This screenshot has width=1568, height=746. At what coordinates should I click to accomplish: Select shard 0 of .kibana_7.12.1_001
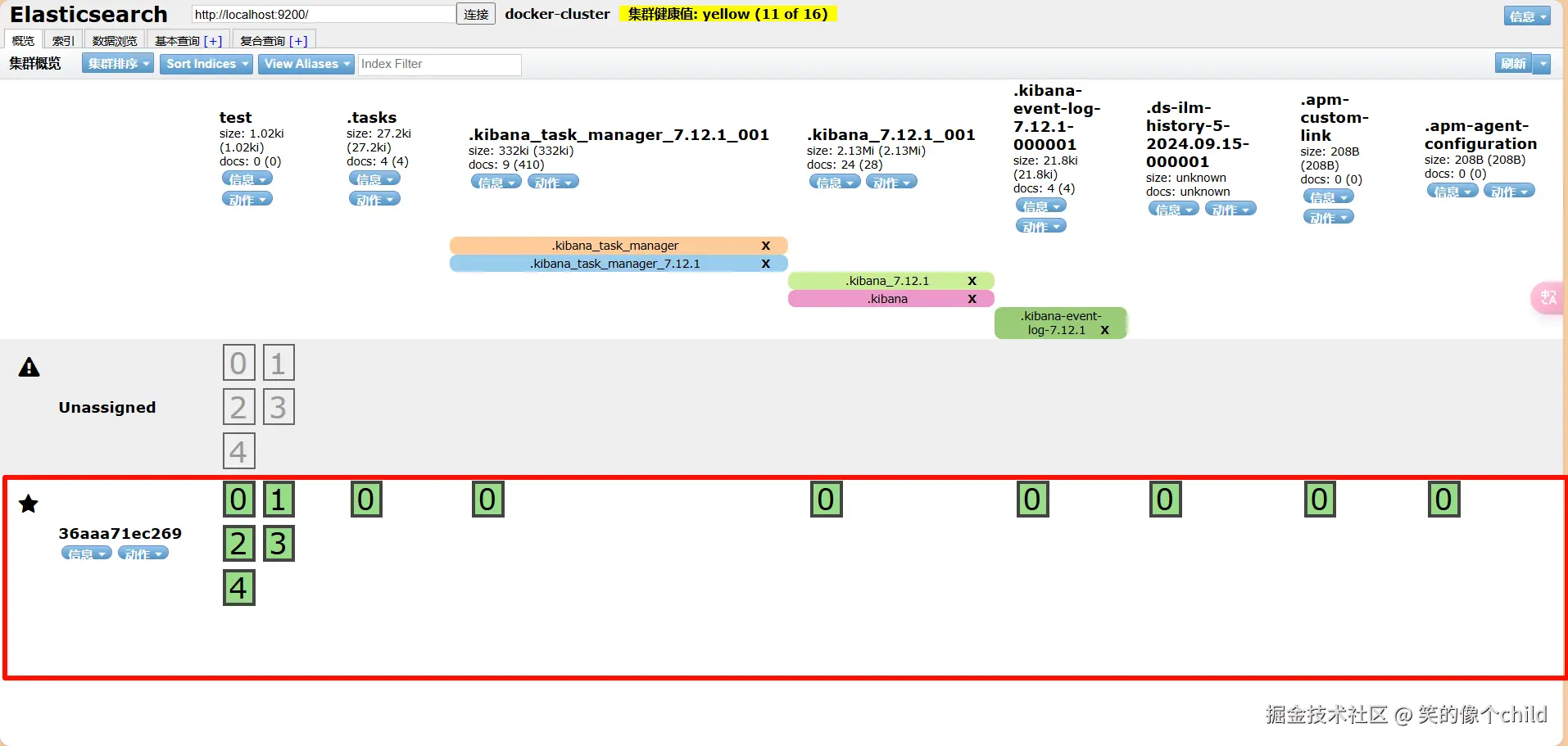point(827,500)
